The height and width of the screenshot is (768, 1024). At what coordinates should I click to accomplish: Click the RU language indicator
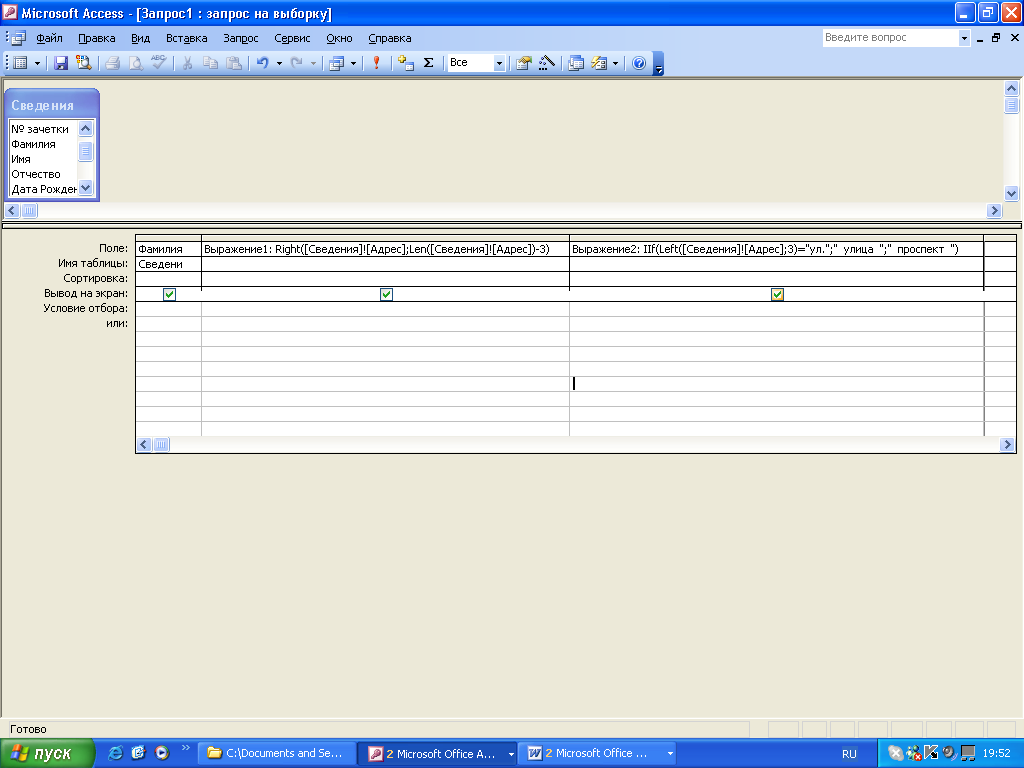[x=849, y=754]
